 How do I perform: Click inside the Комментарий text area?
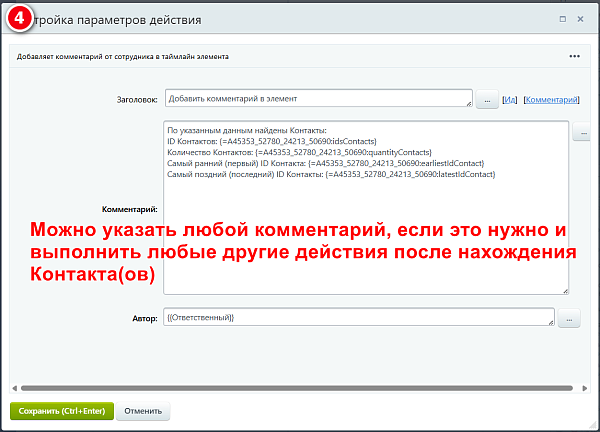click(366, 208)
